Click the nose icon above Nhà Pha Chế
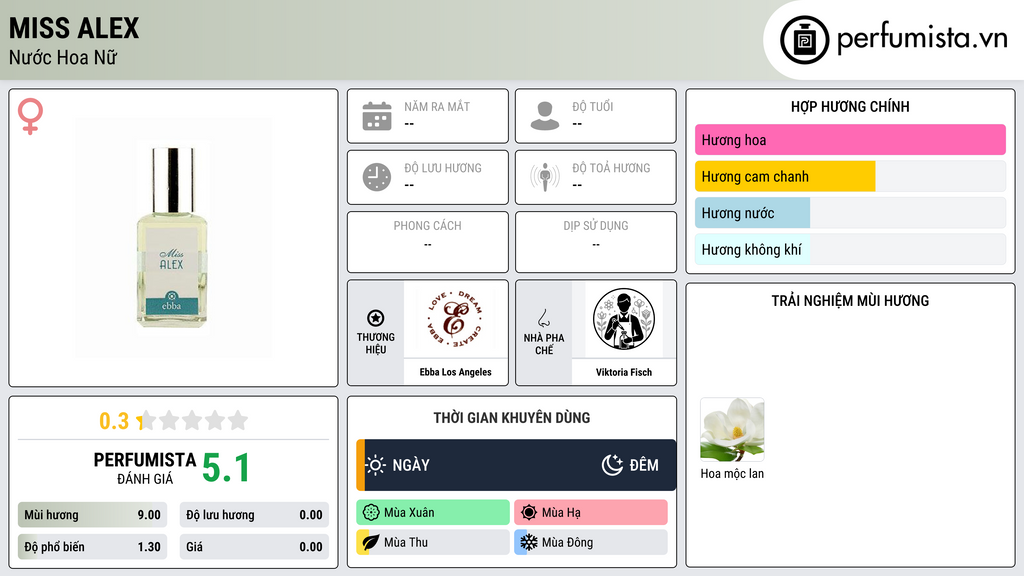Image resolution: width=1024 pixels, height=576 pixels. tap(543, 318)
